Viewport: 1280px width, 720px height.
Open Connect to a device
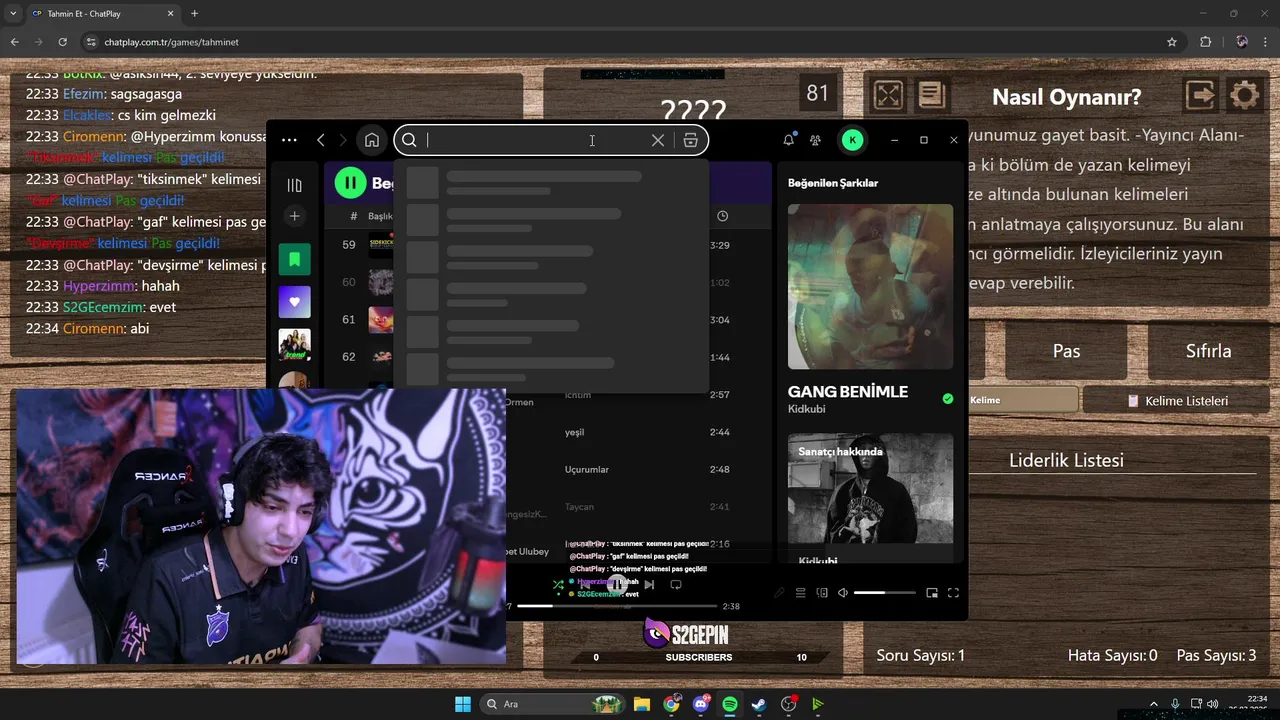point(822,593)
